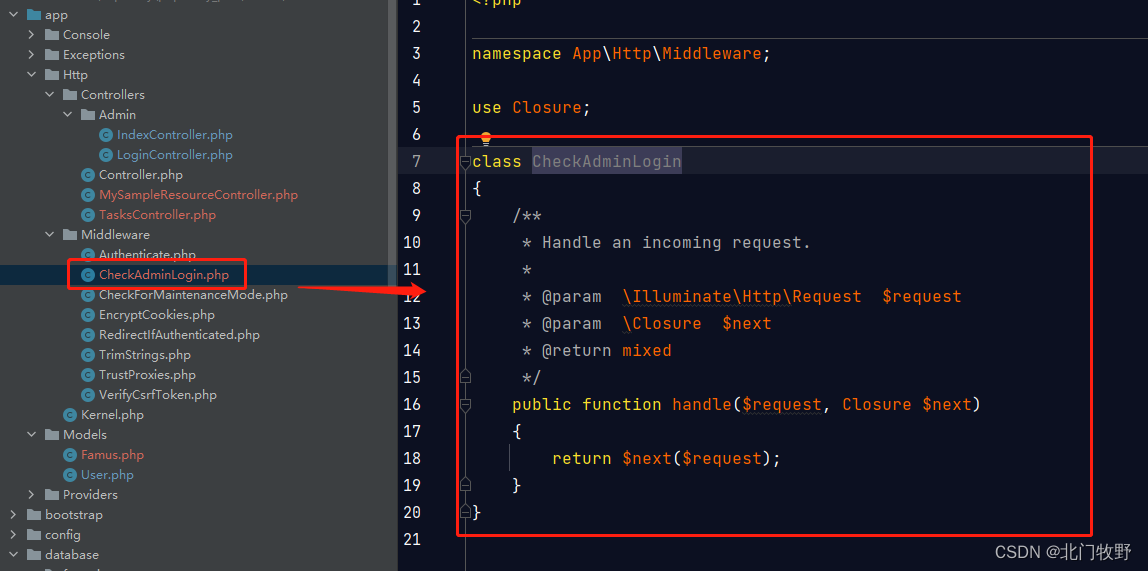Click CheckAdminLogin class name in editor

(607, 161)
